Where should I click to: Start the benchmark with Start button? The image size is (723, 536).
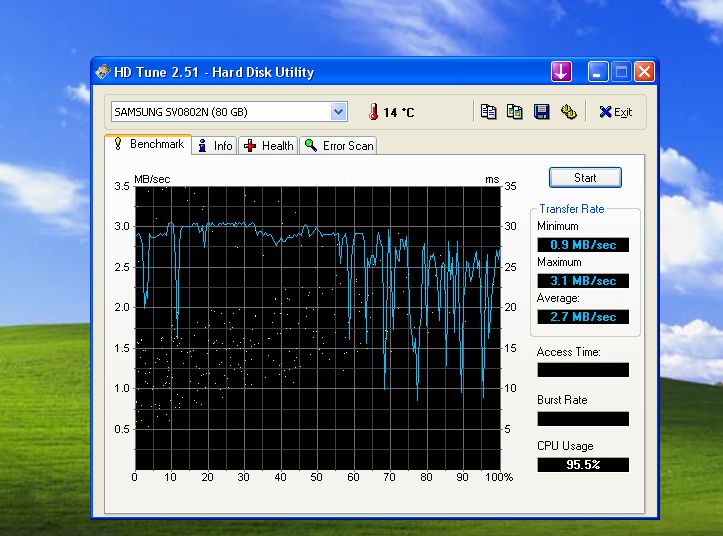click(585, 178)
